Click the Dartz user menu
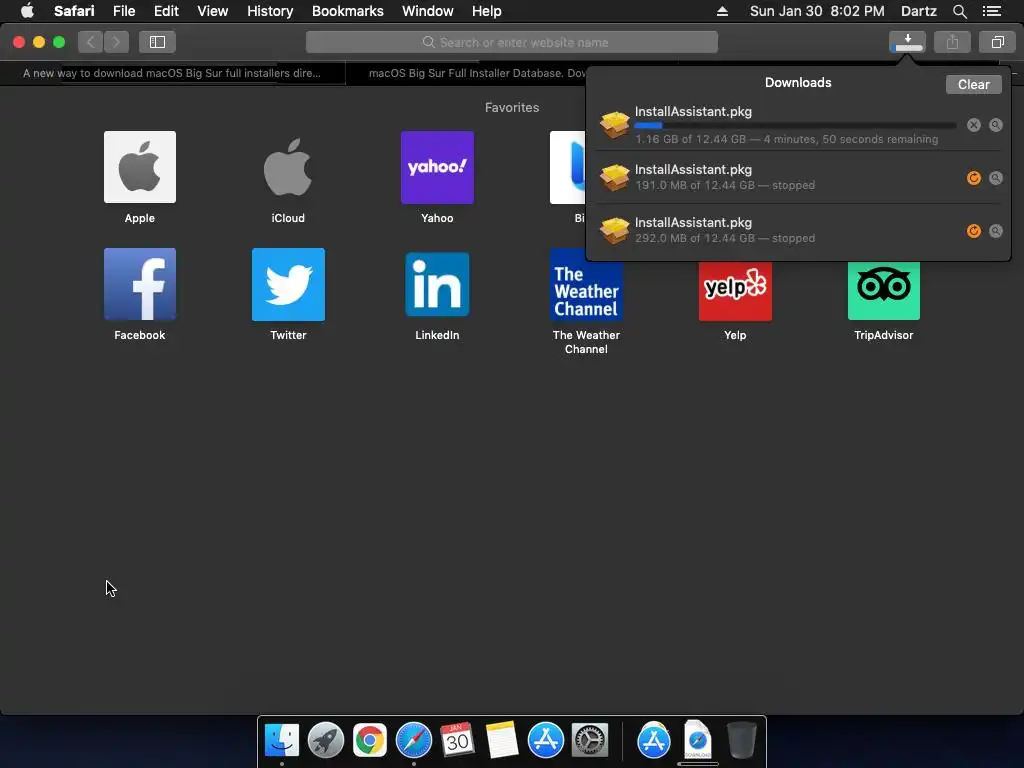This screenshot has height=768, width=1024. tap(918, 11)
